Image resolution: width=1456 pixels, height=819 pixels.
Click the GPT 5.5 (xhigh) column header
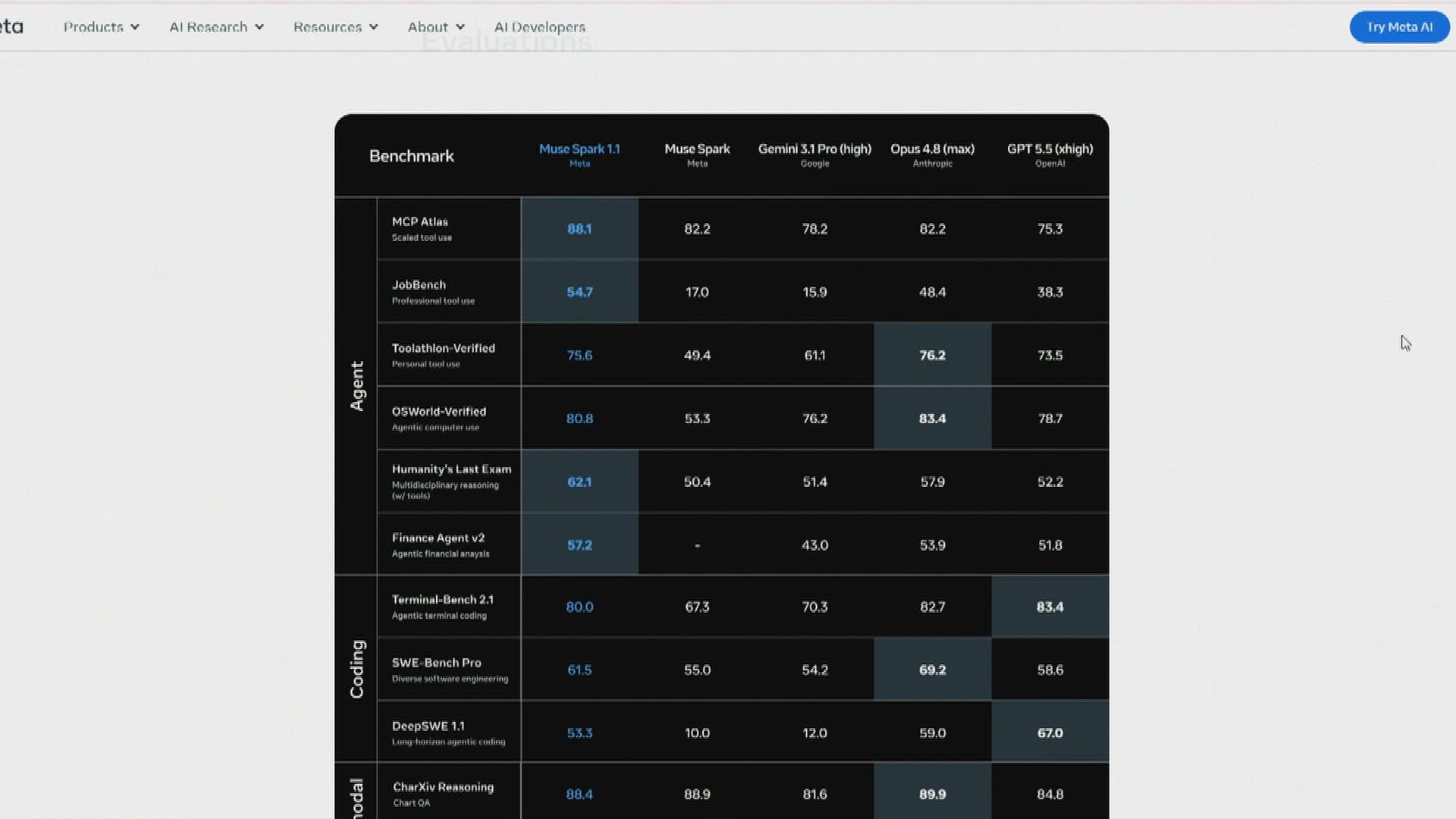(1050, 155)
